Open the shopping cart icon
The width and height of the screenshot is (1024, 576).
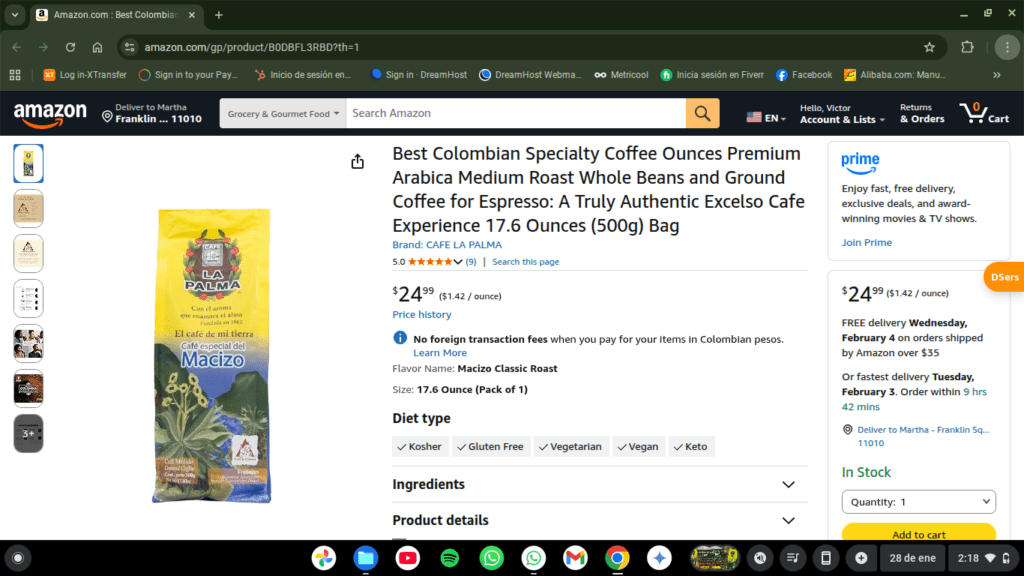pyautogui.click(x=984, y=113)
